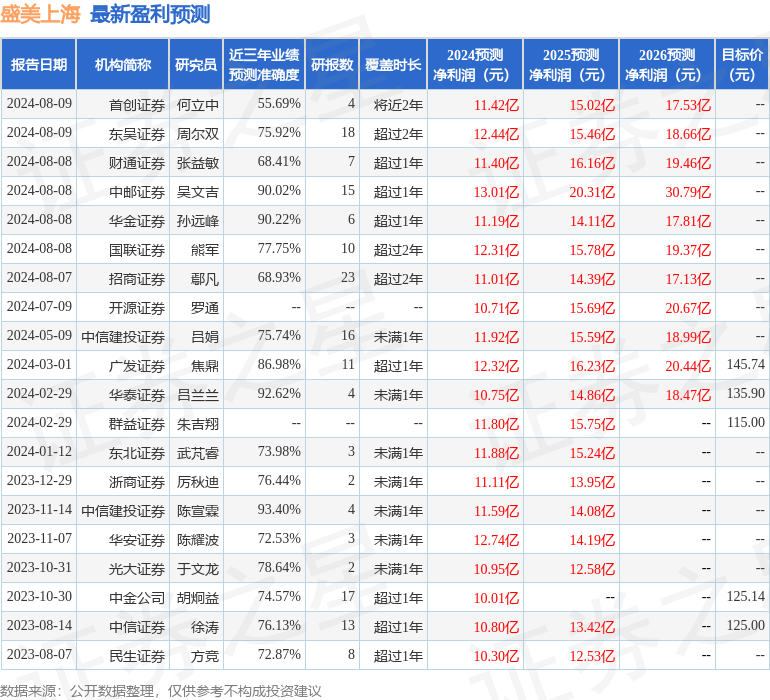Click the 145.74 target price

click(x=745, y=364)
